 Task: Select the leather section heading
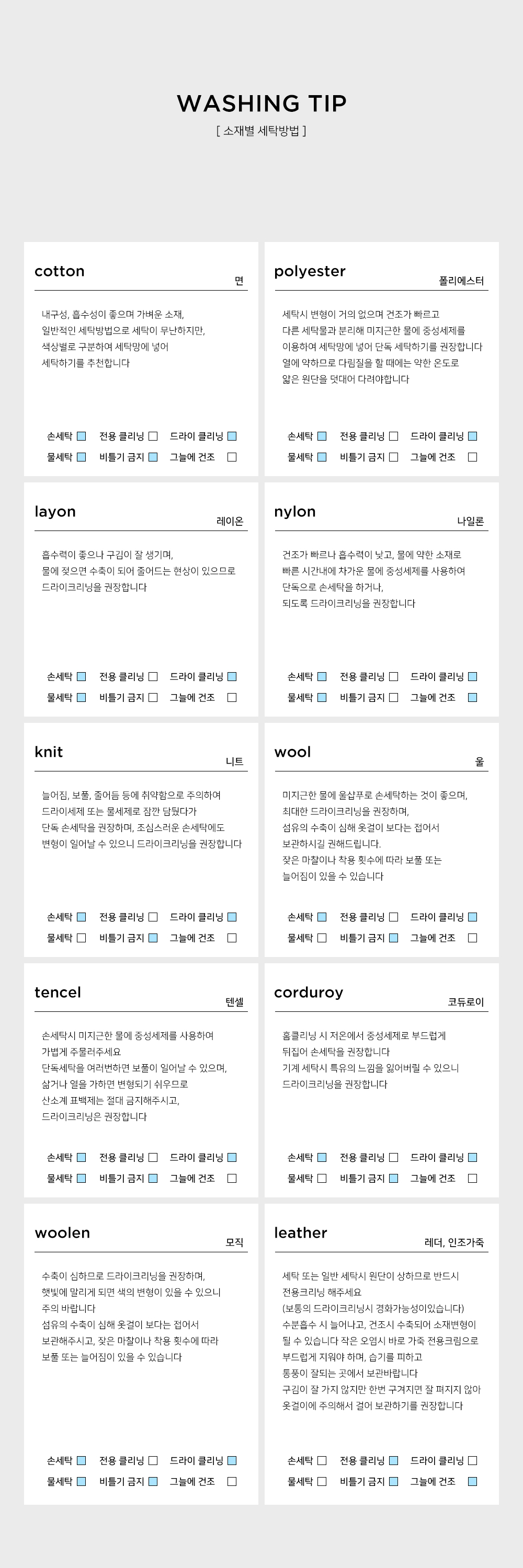301,1232
